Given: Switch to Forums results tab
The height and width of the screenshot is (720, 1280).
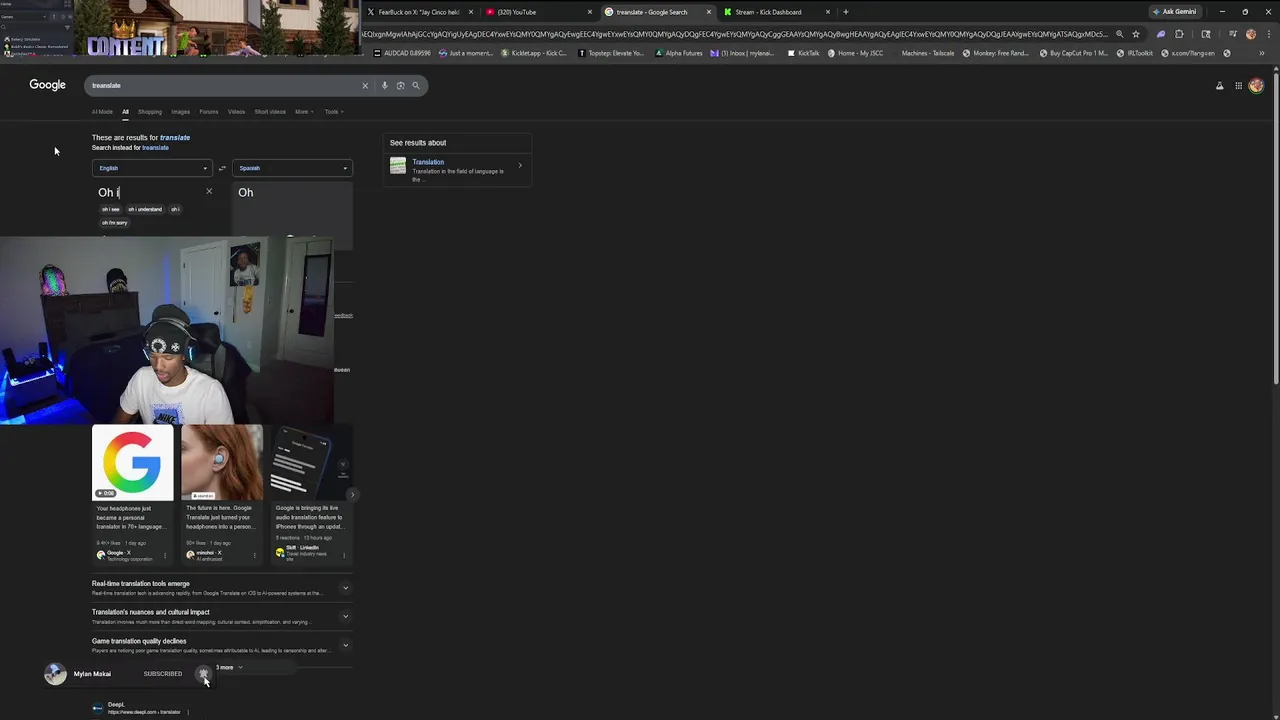Looking at the screenshot, I should 208,112.
